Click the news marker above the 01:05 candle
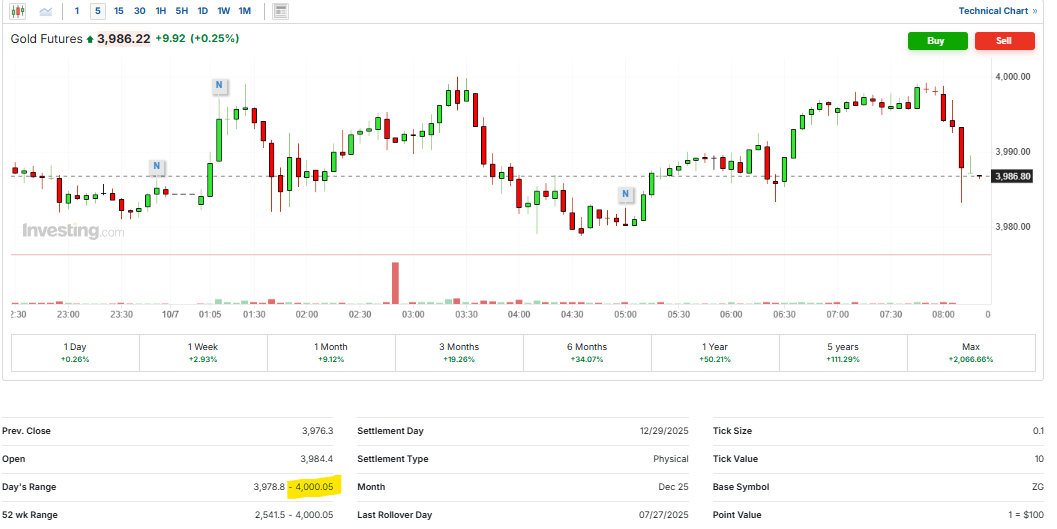 (219, 86)
